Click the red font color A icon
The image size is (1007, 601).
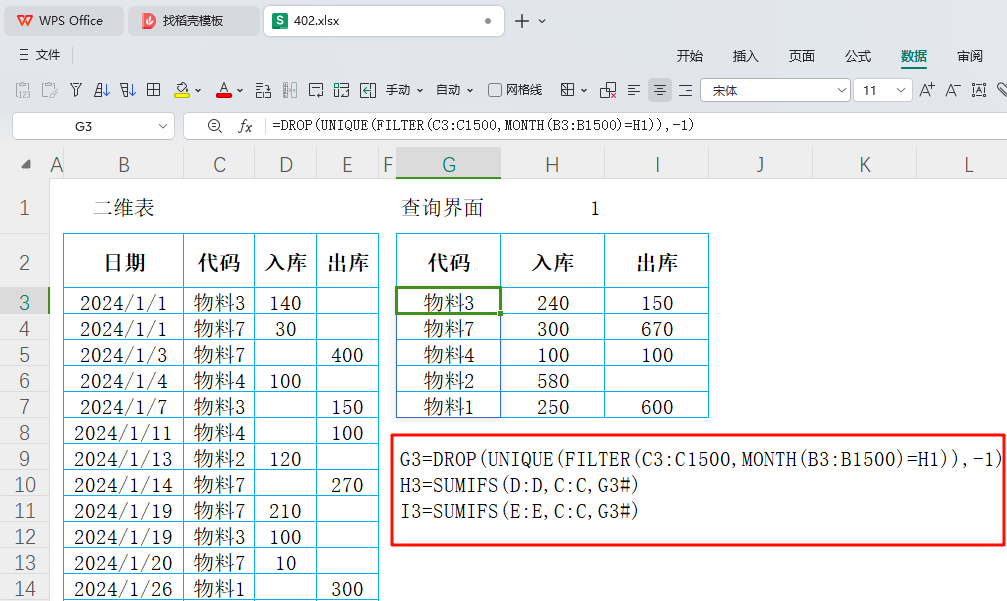(223, 90)
